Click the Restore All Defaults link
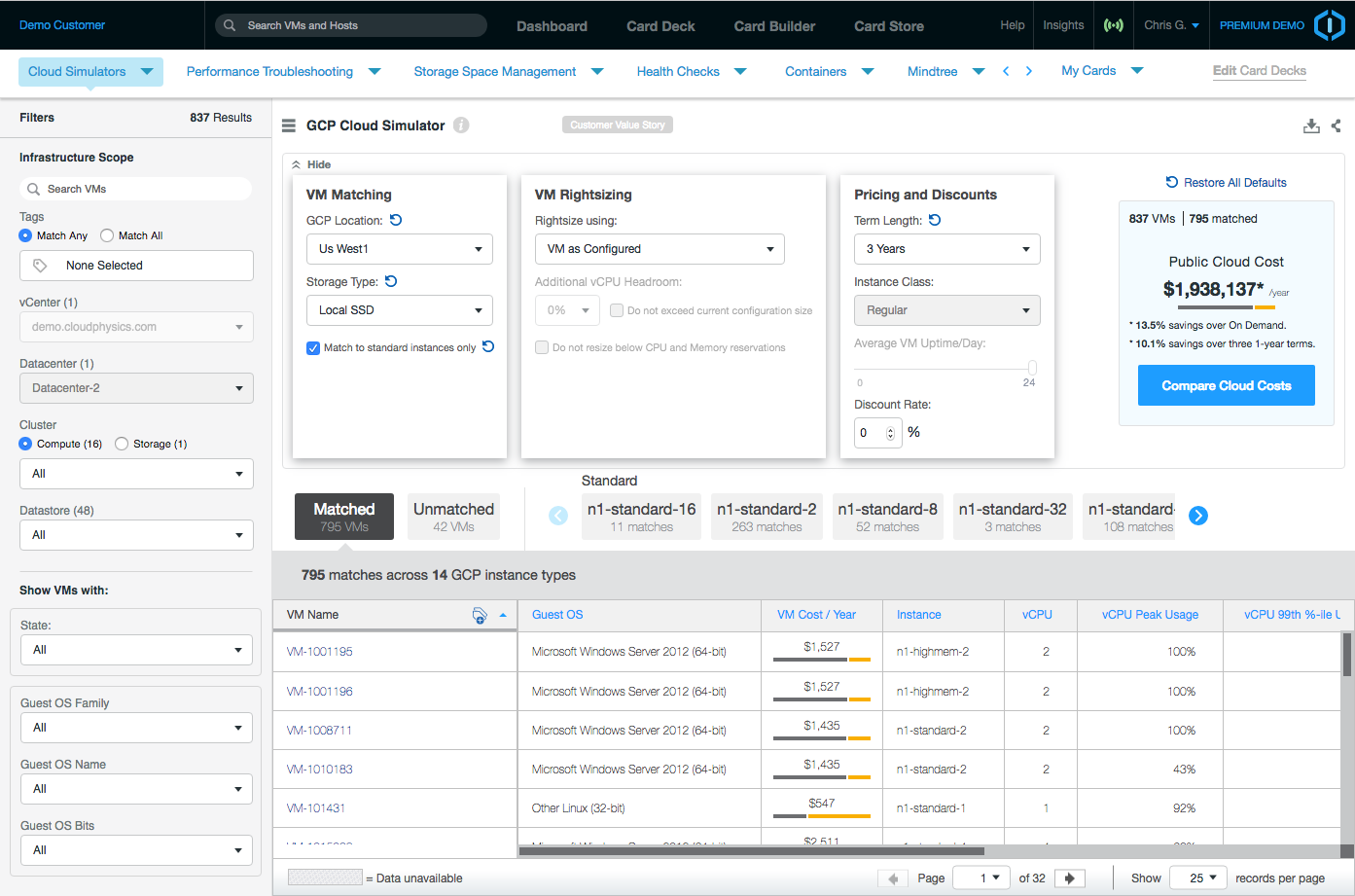The height and width of the screenshot is (896, 1355). pos(1226,183)
